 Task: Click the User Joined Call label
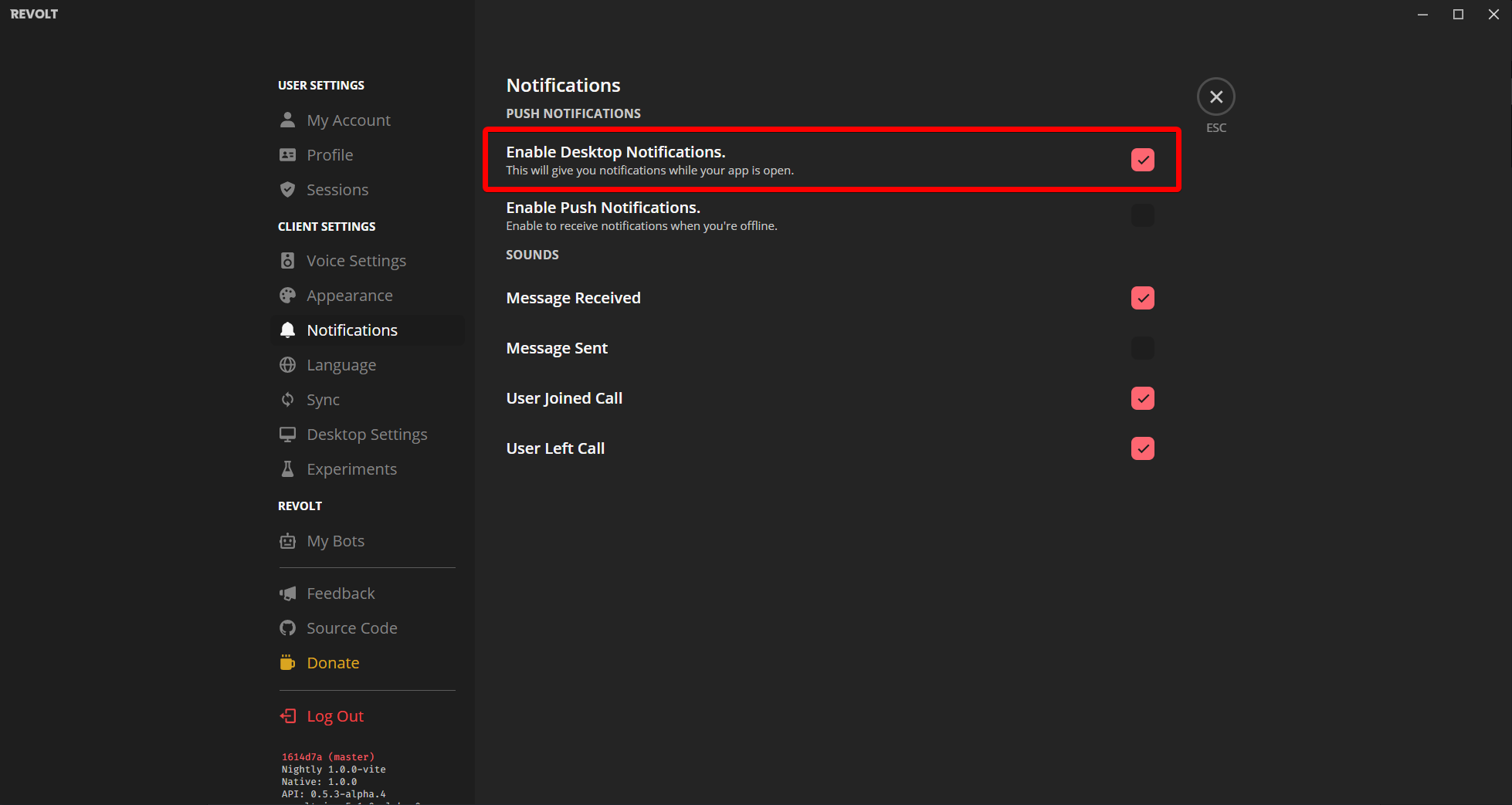(x=564, y=398)
